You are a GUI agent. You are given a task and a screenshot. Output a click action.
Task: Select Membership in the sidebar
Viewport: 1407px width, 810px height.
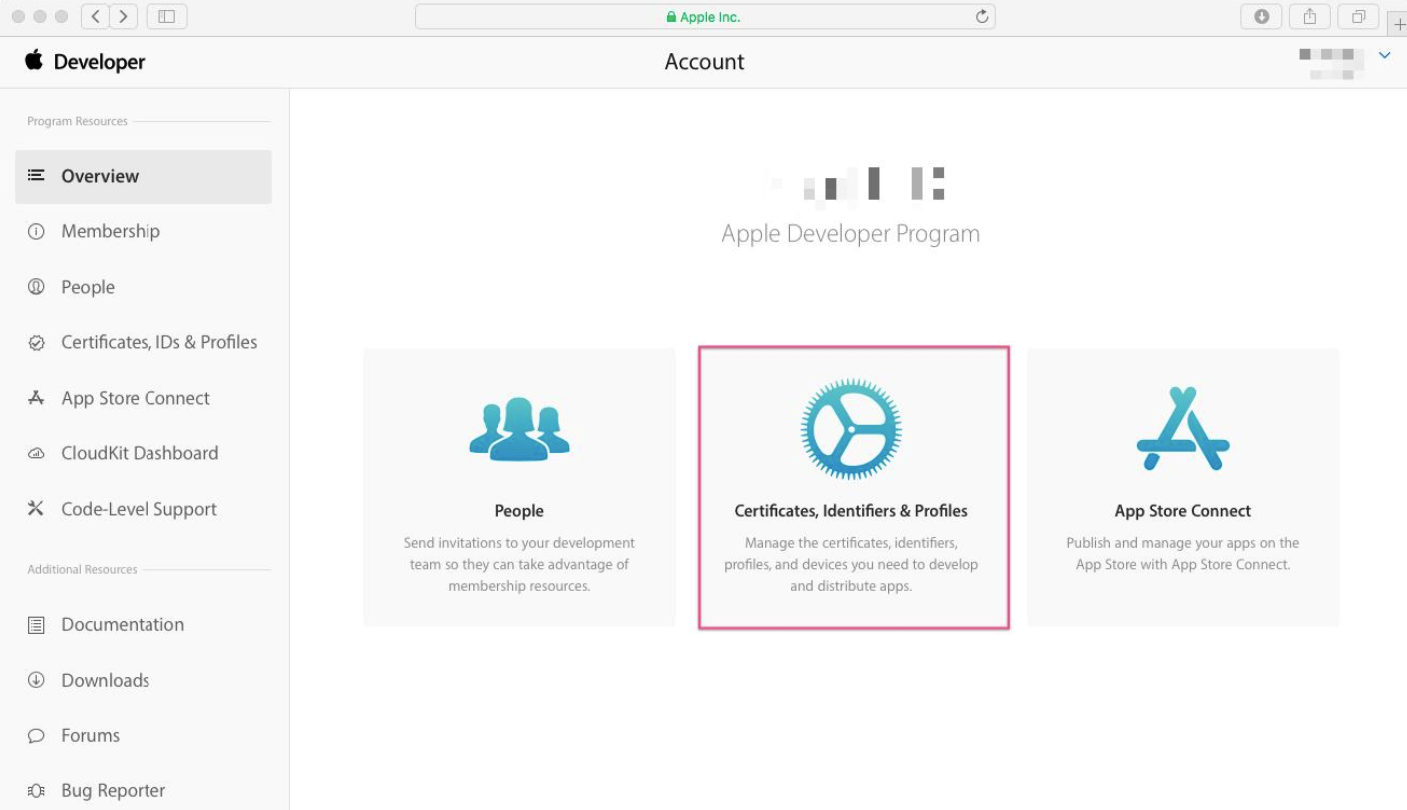110,231
